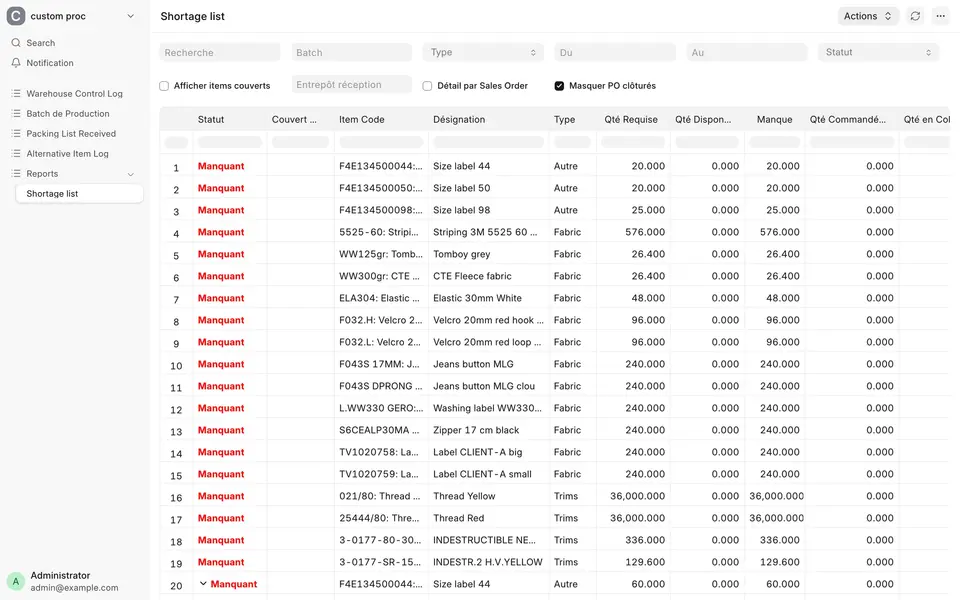Click the 576.000 Qté Requise value
The image size is (960, 600).
(645, 232)
